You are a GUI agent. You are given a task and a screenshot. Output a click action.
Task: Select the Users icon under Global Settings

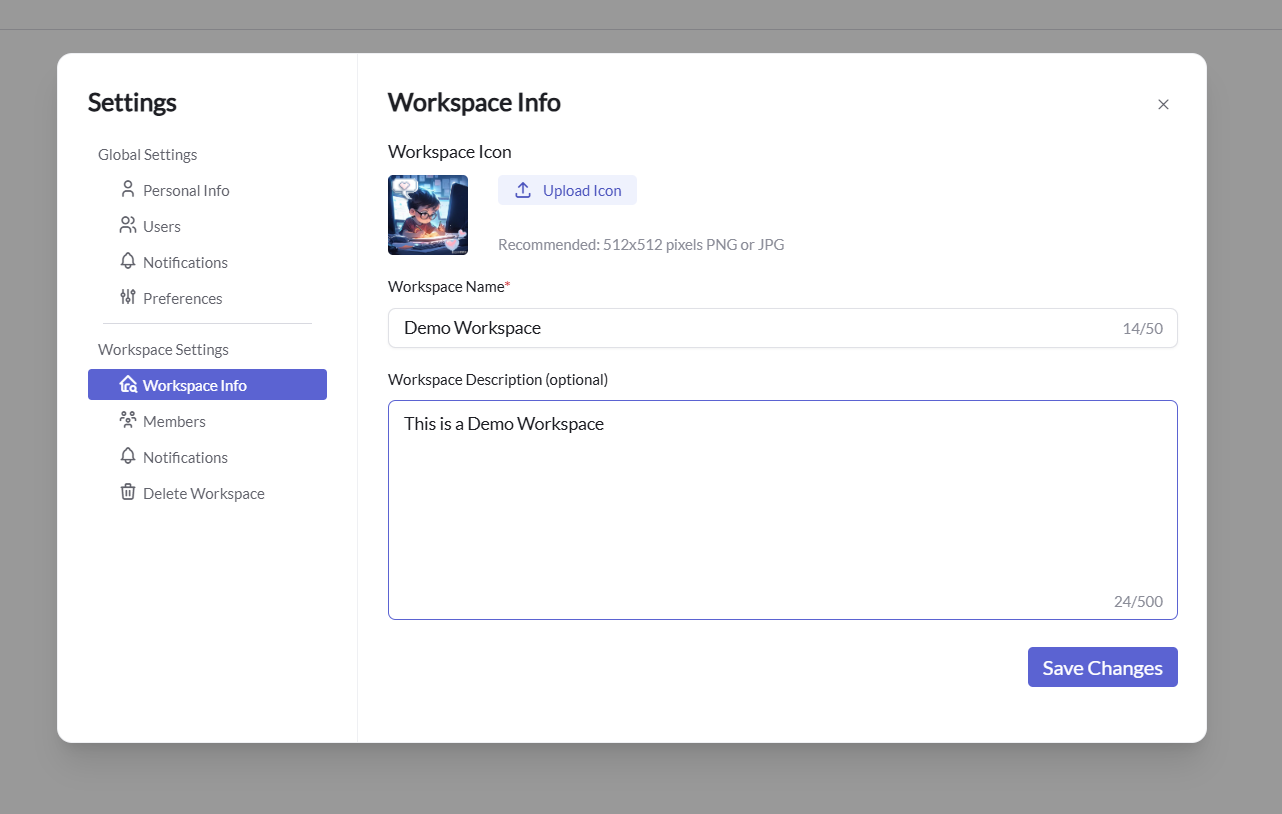coord(128,225)
